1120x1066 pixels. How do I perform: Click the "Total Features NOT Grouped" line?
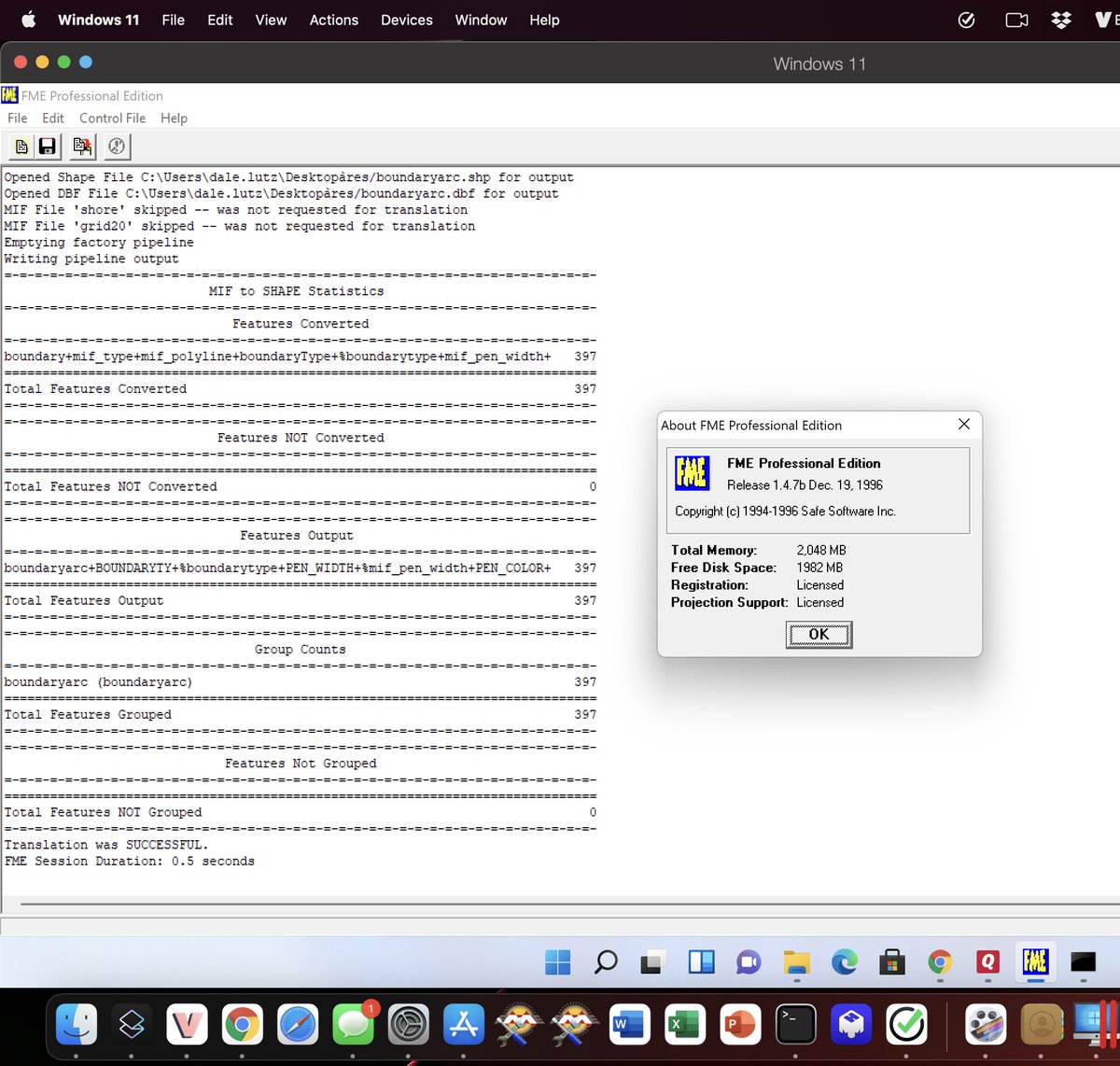tap(103, 812)
